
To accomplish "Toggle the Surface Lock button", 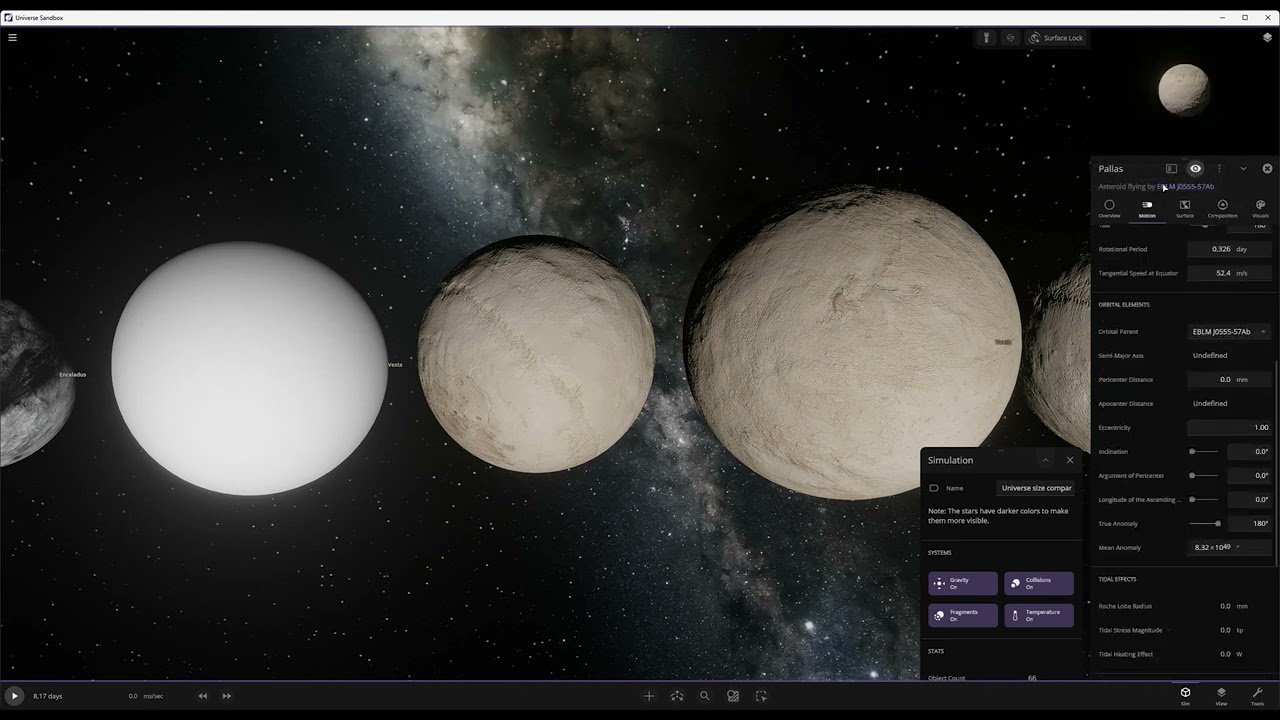I will (1056, 38).
